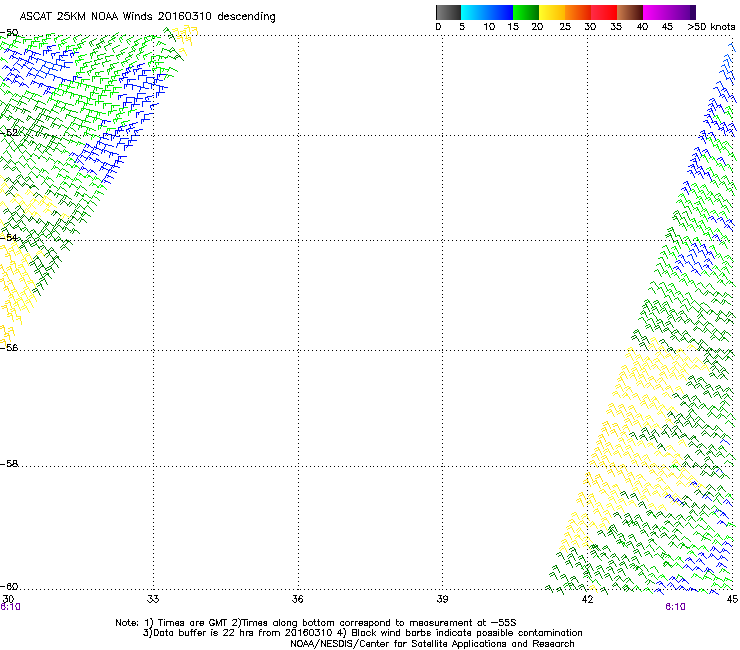Click the '>50 knots' legend label
Screen dimensions: 740x650
point(711,27)
